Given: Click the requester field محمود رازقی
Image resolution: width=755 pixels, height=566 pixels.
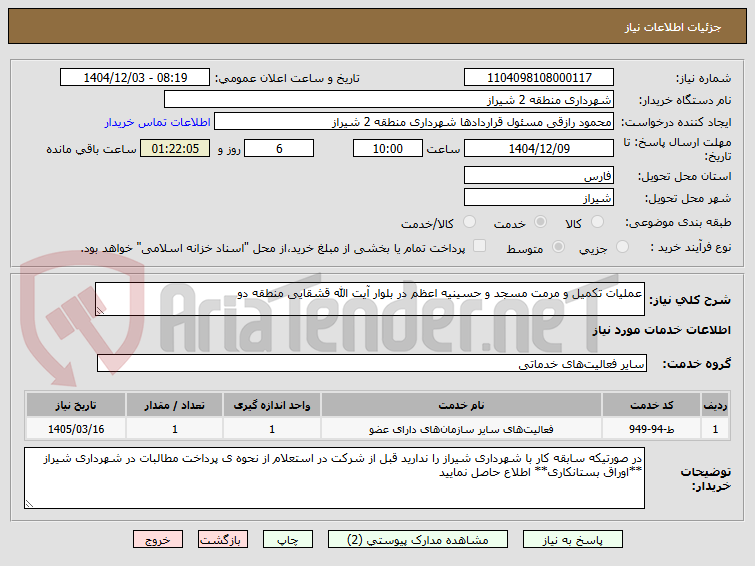Looking at the screenshot, I should tap(414, 122).
